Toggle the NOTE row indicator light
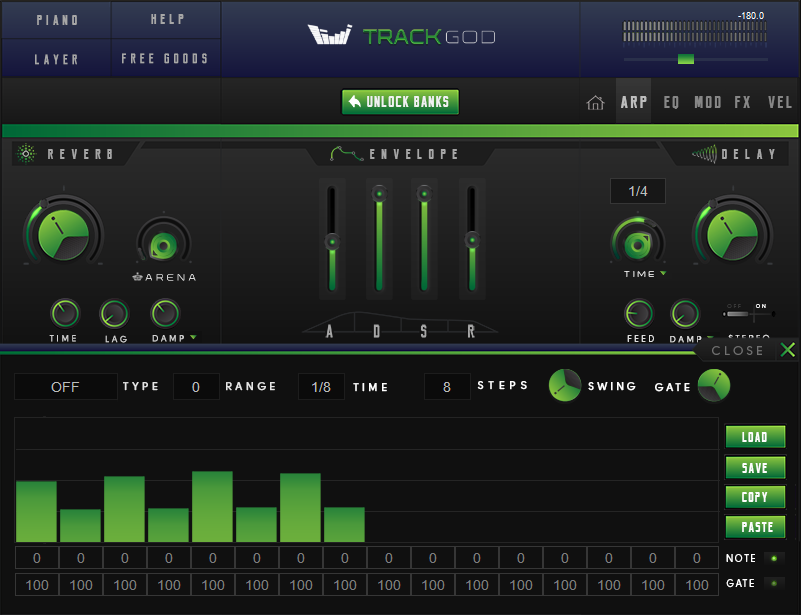Viewport: 801px width, 615px height. [774, 558]
